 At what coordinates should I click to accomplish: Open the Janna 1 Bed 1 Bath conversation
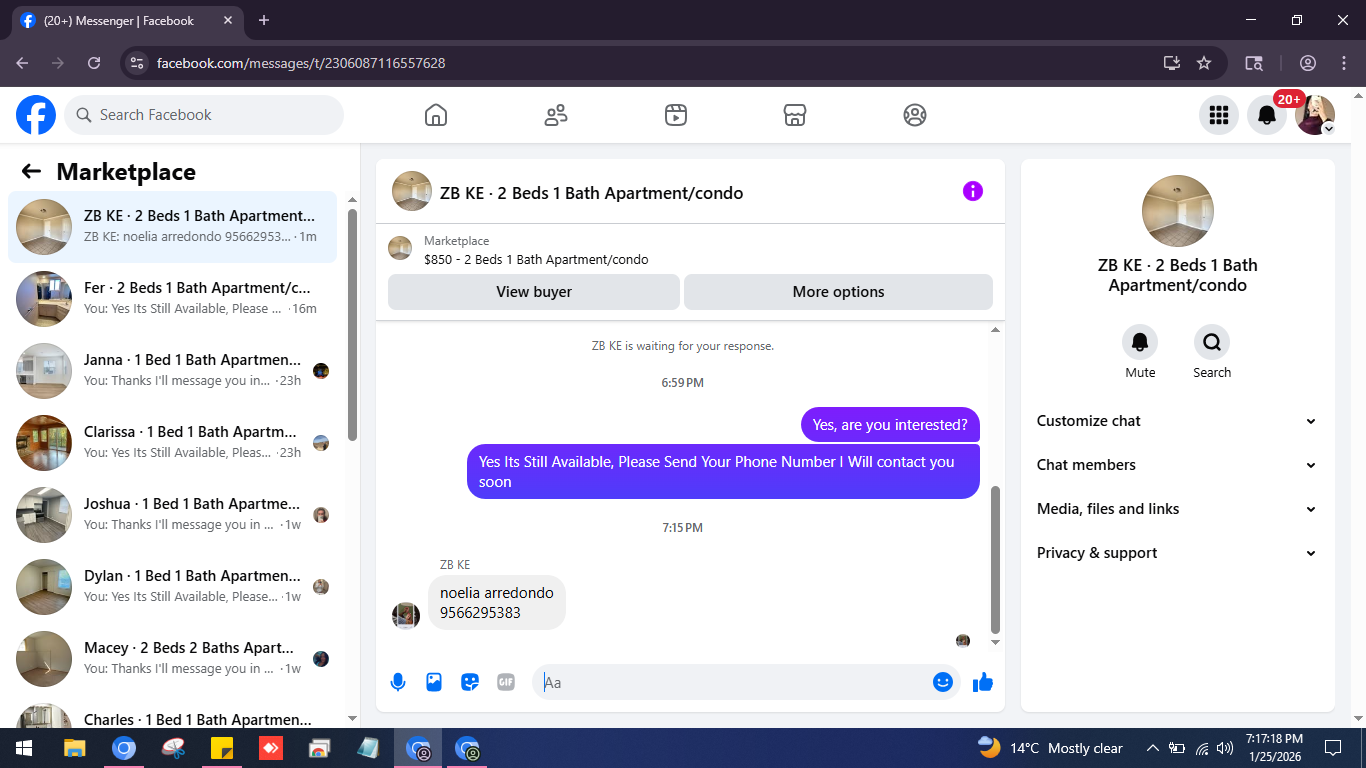(x=172, y=371)
